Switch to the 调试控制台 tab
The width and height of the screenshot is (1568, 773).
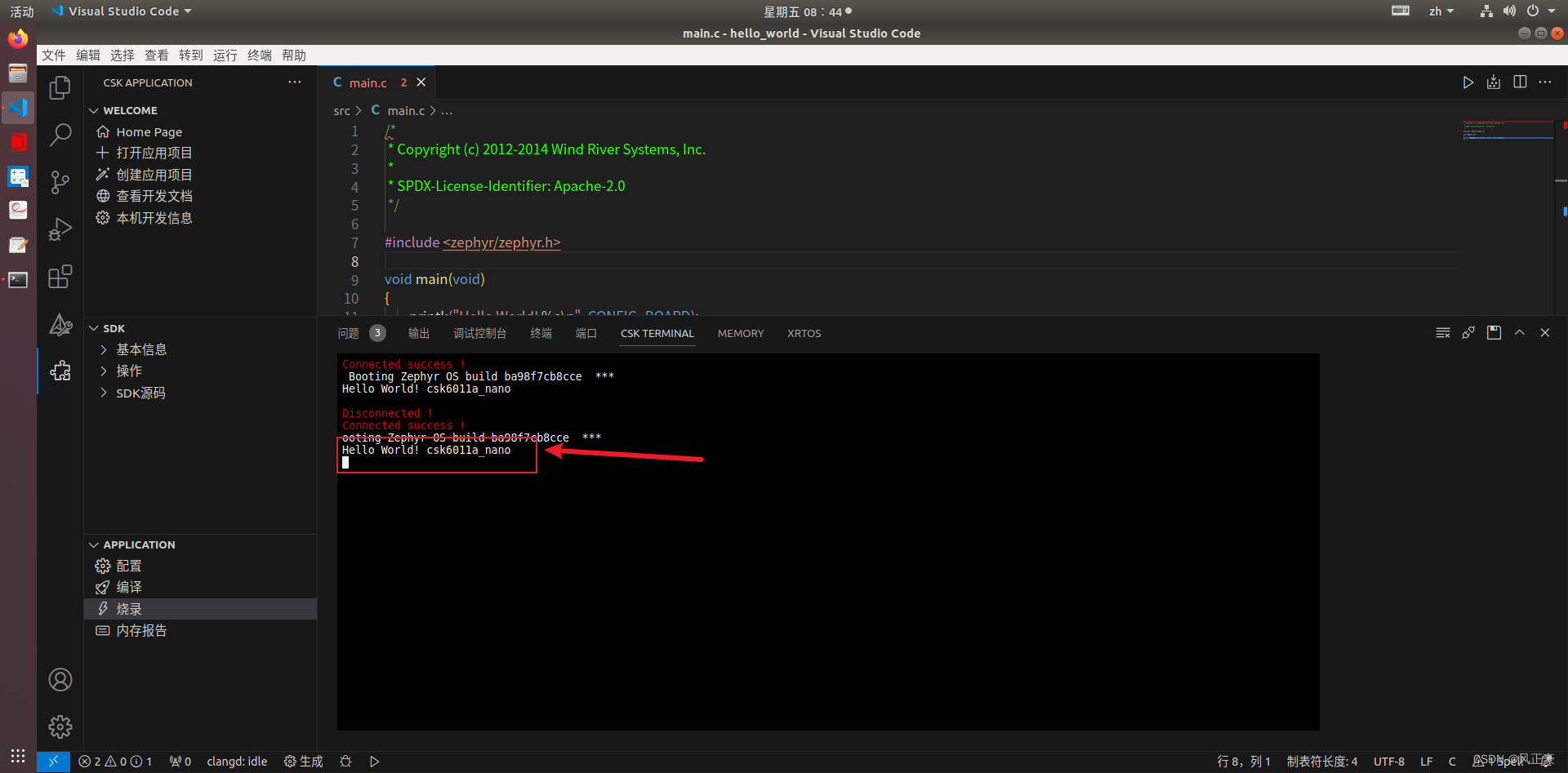point(480,333)
